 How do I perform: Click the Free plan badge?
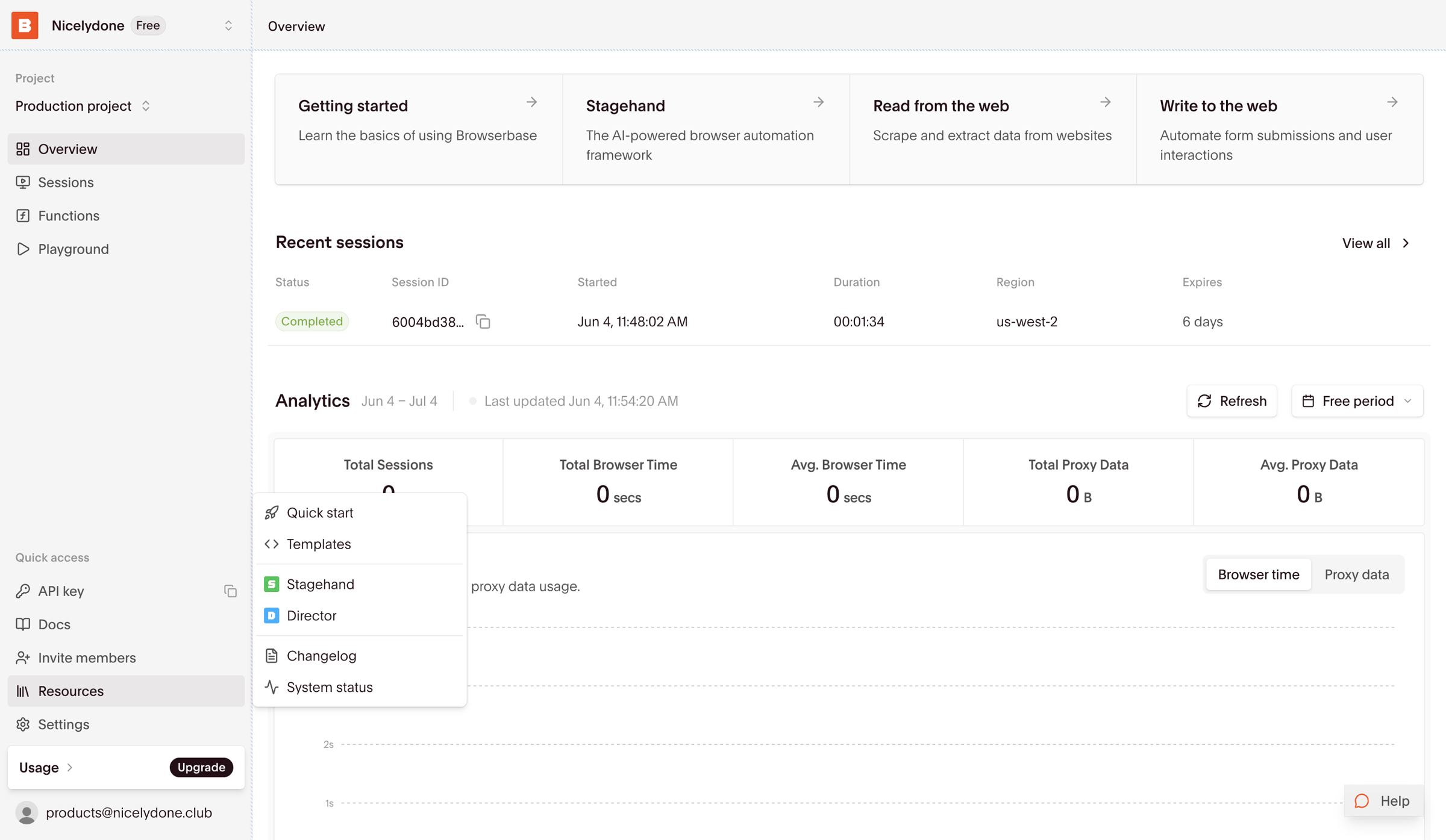pyautogui.click(x=148, y=25)
